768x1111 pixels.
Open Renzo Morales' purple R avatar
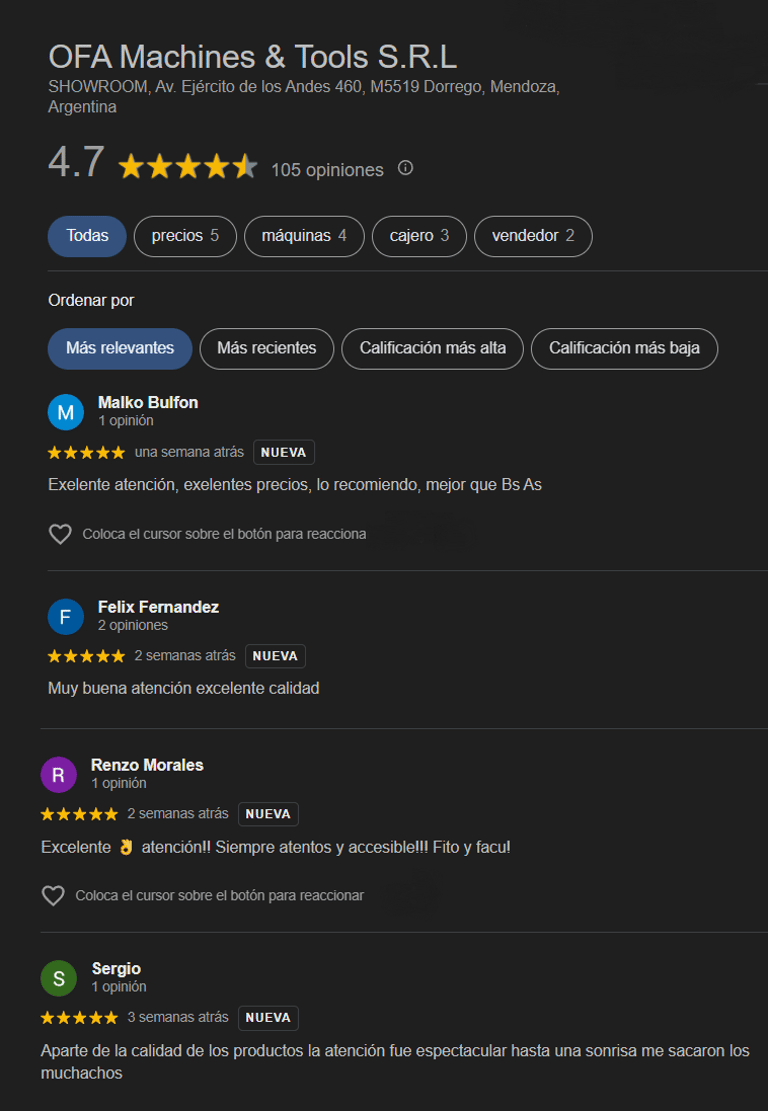click(x=59, y=775)
